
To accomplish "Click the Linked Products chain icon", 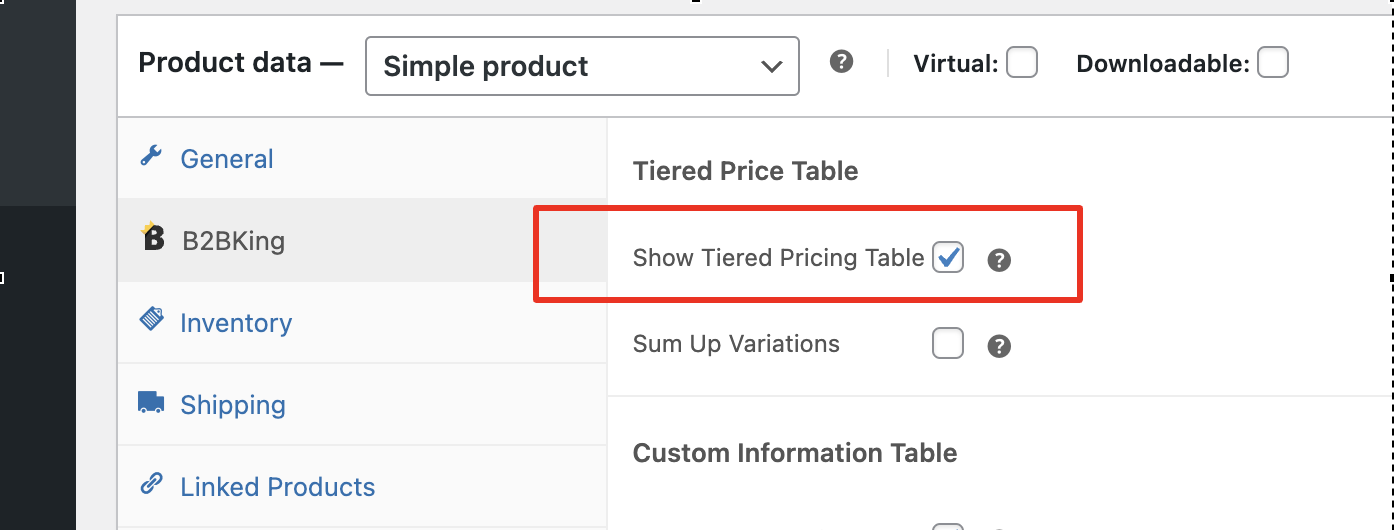I will point(151,484).
